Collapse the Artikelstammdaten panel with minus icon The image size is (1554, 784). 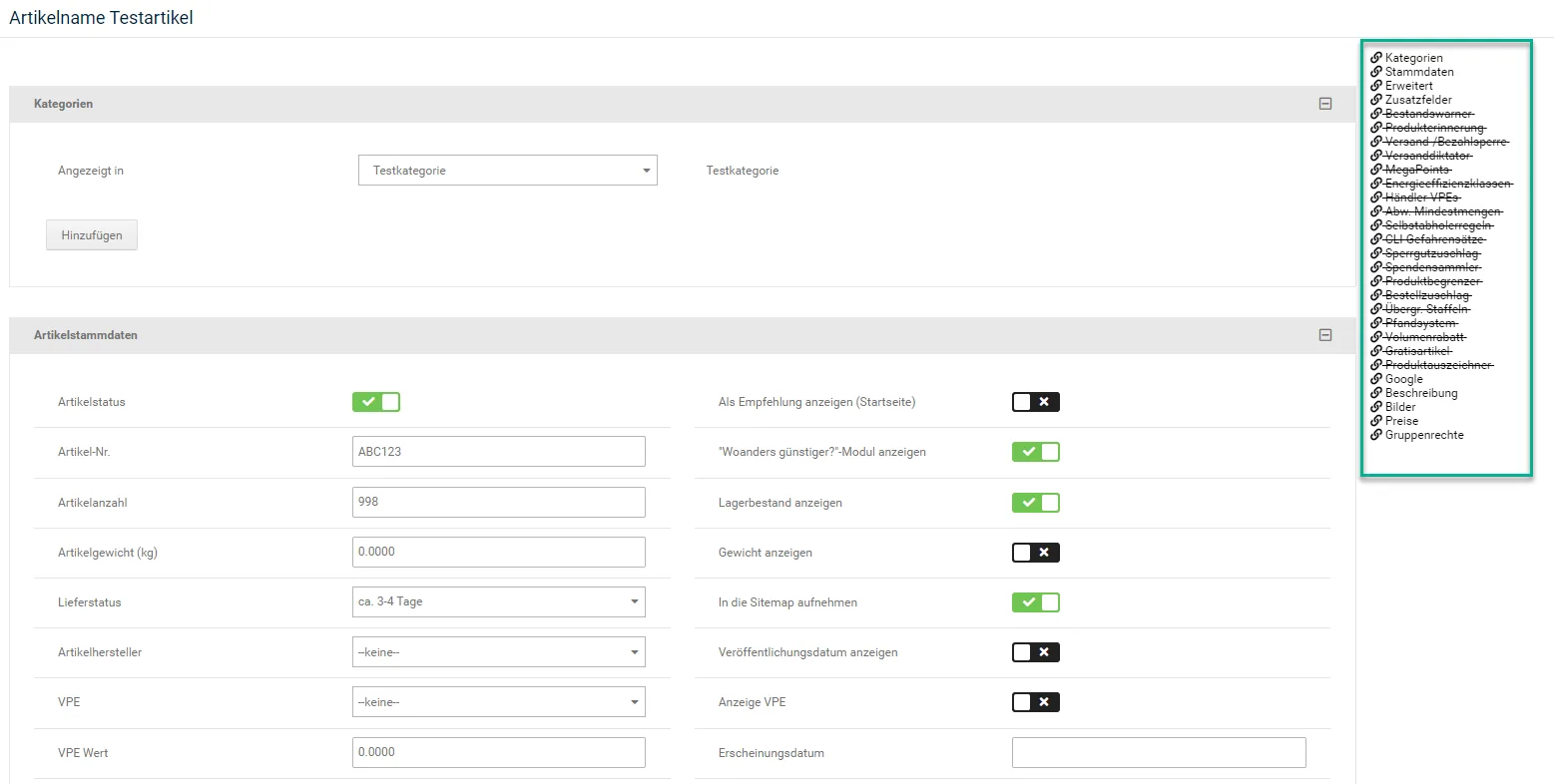(x=1325, y=335)
